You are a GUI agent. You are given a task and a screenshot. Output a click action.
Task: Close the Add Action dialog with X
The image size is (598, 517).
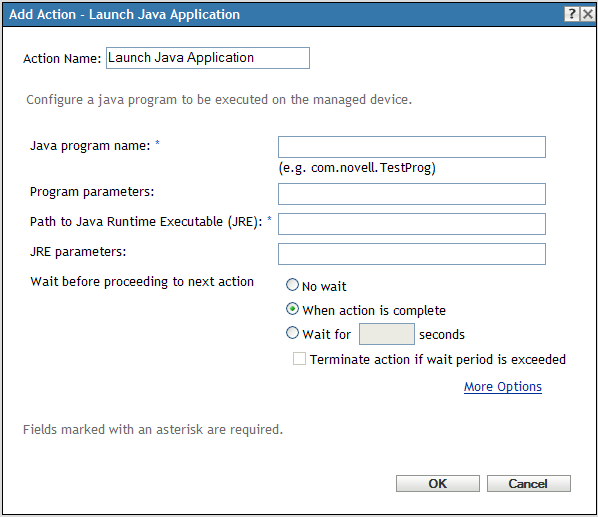[x=588, y=14]
